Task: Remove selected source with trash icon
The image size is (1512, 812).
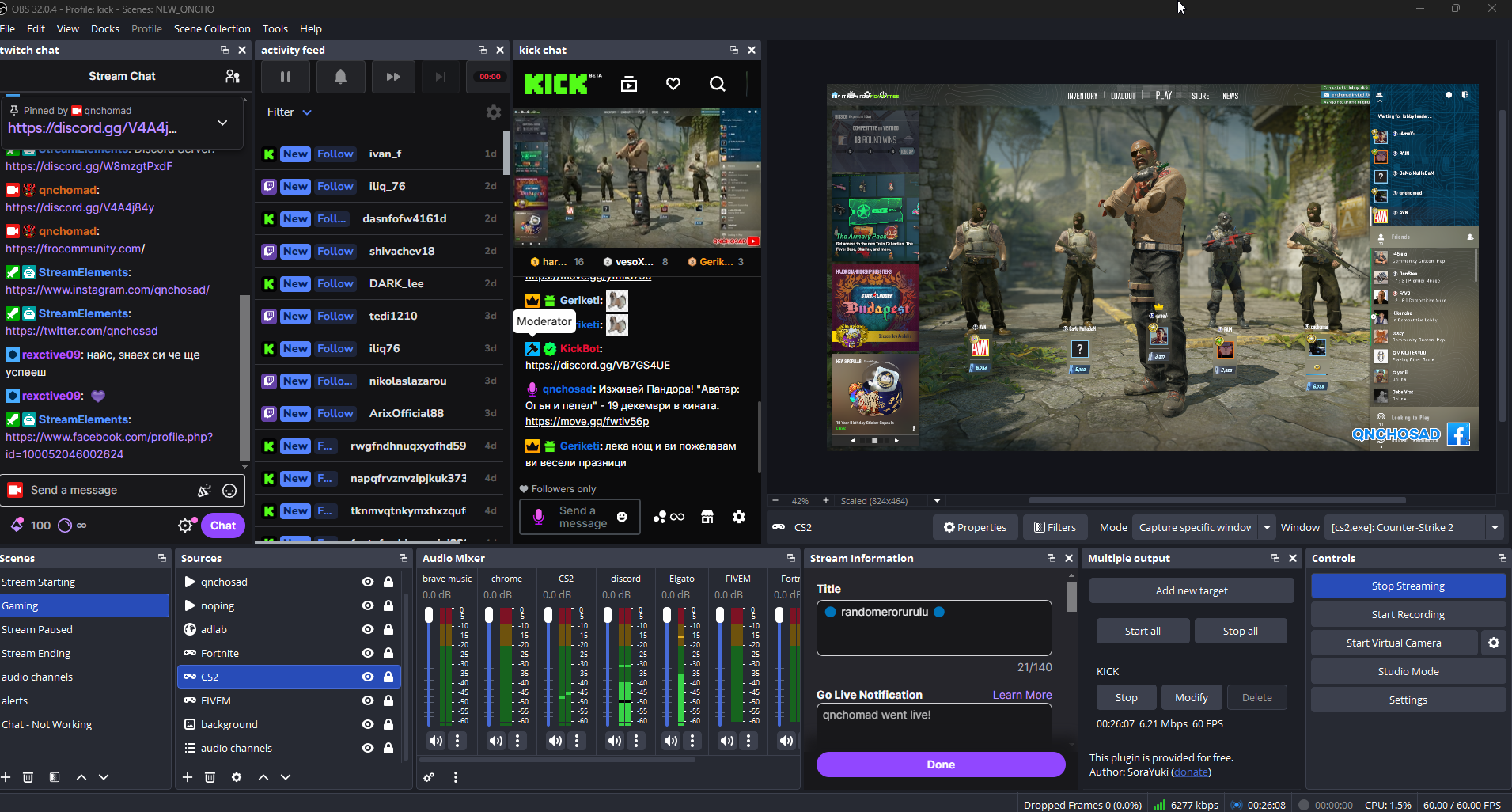Action: [210, 777]
